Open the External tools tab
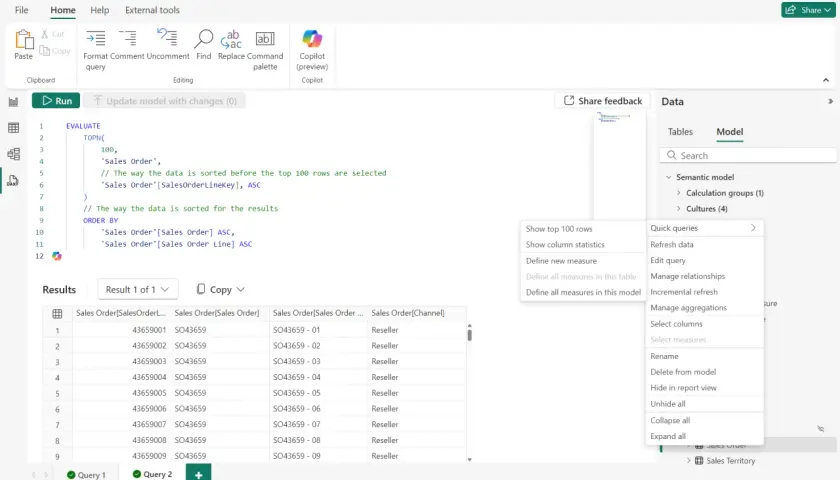Image resolution: width=840 pixels, height=480 pixels. (x=152, y=10)
